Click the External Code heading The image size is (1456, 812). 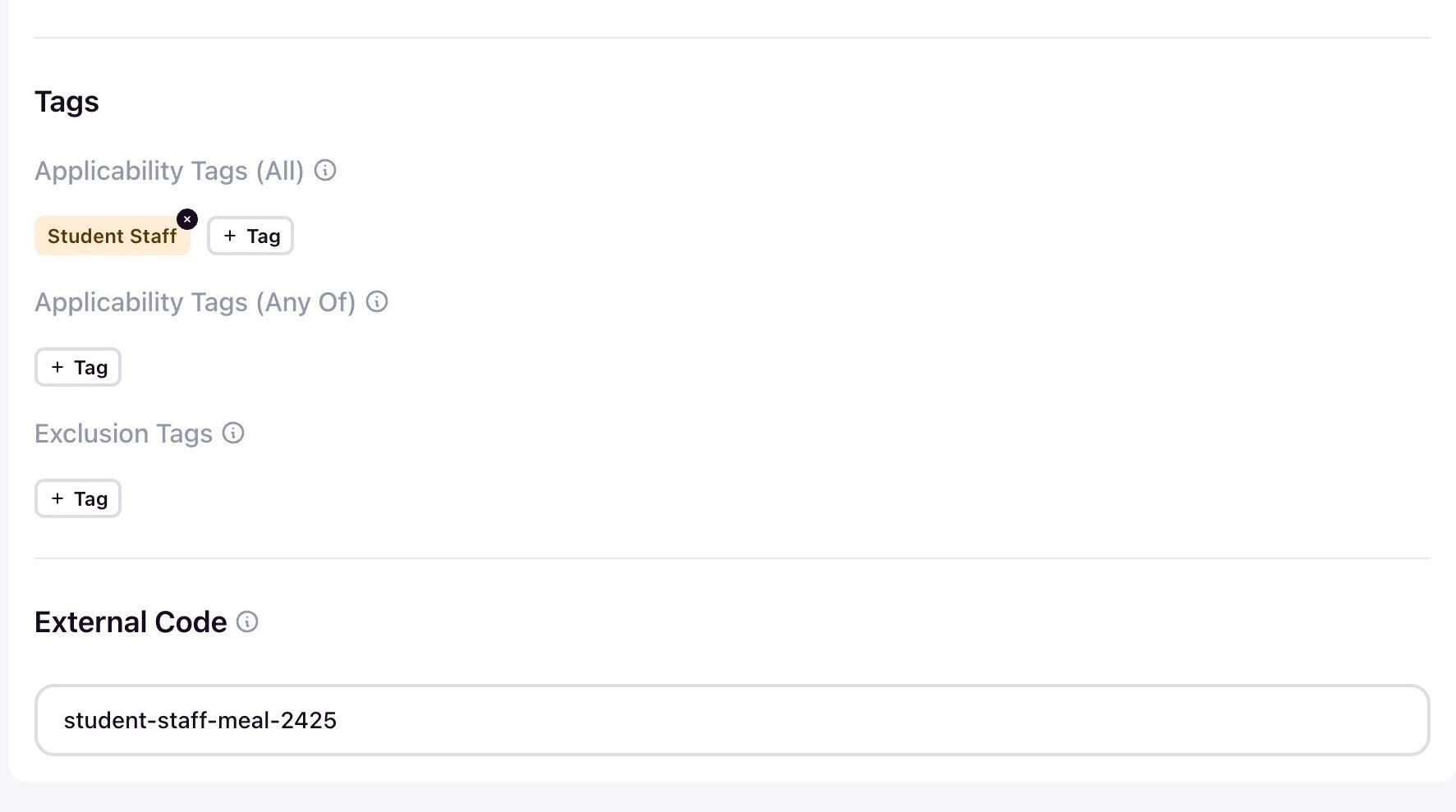[131, 622]
